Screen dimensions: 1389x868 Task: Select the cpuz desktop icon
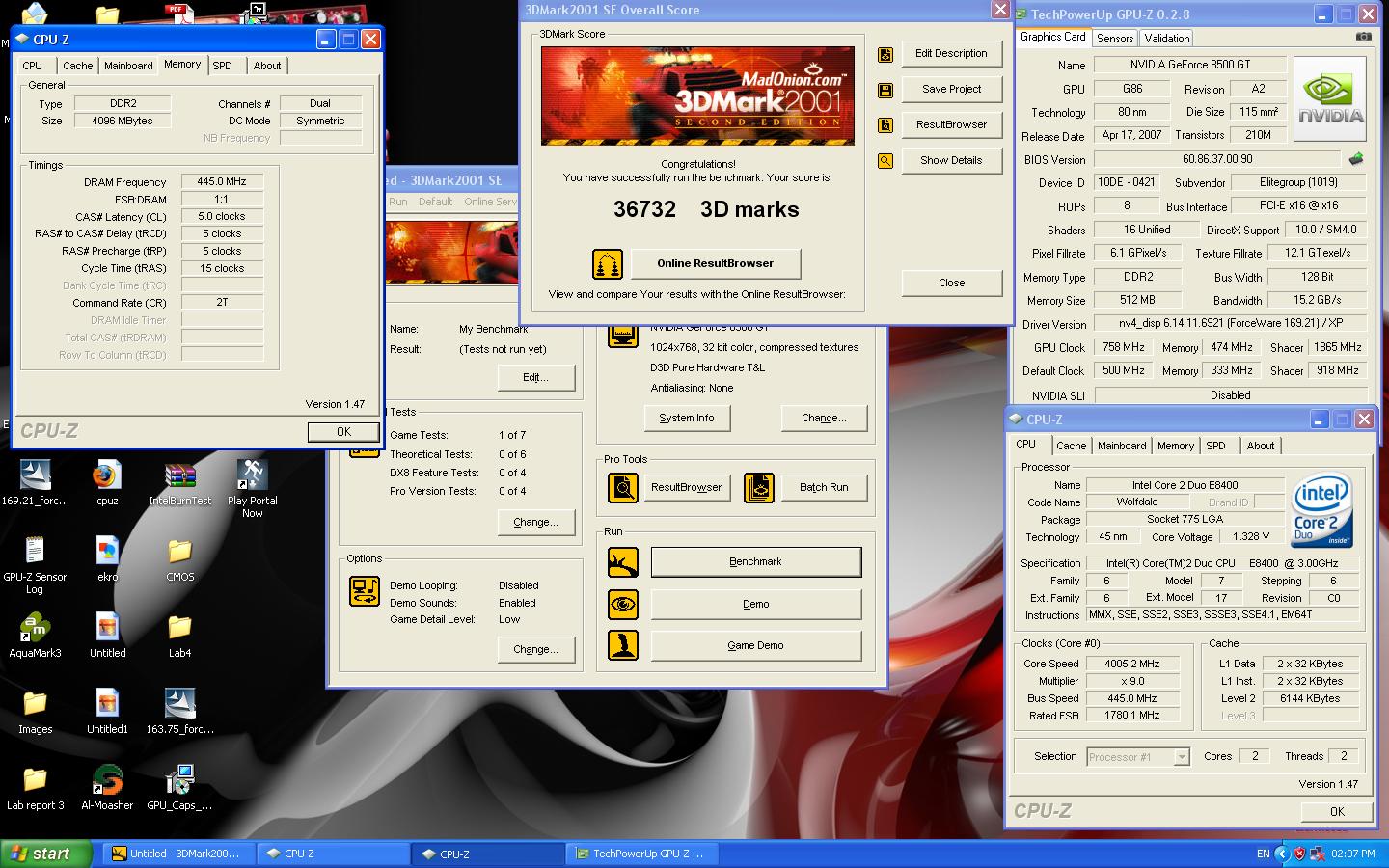click(x=107, y=482)
